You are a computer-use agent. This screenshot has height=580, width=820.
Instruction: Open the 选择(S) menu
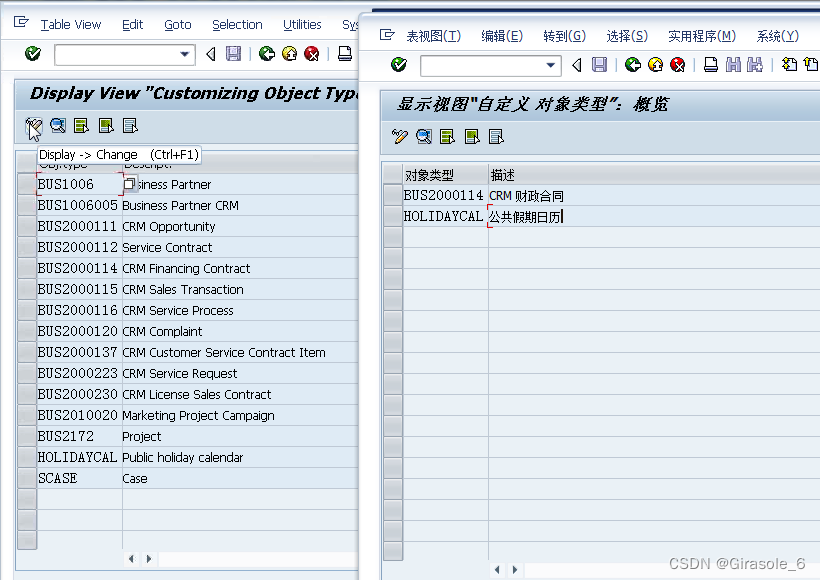(x=627, y=36)
